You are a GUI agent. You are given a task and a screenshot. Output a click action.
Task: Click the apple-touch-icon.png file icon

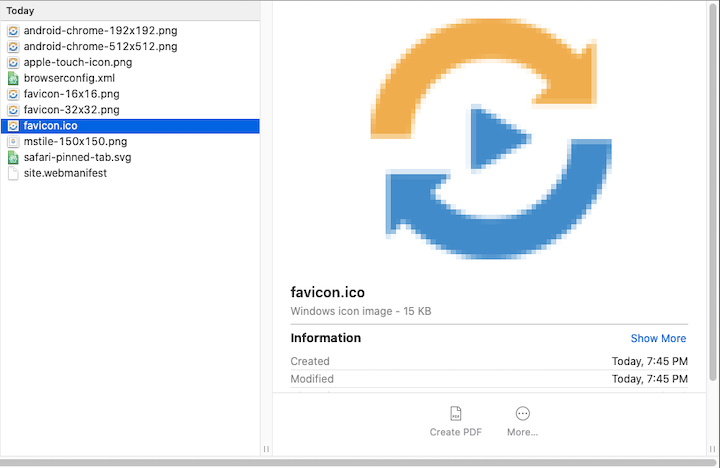coord(13,62)
